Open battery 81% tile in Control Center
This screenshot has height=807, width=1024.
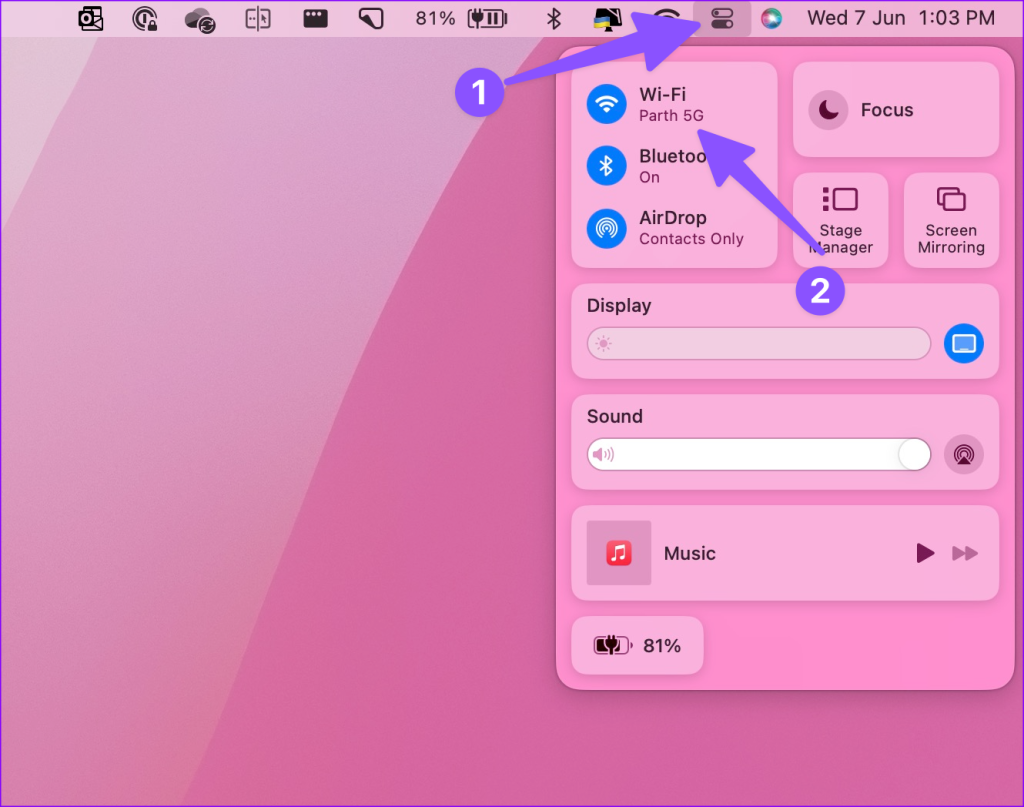coord(637,645)
